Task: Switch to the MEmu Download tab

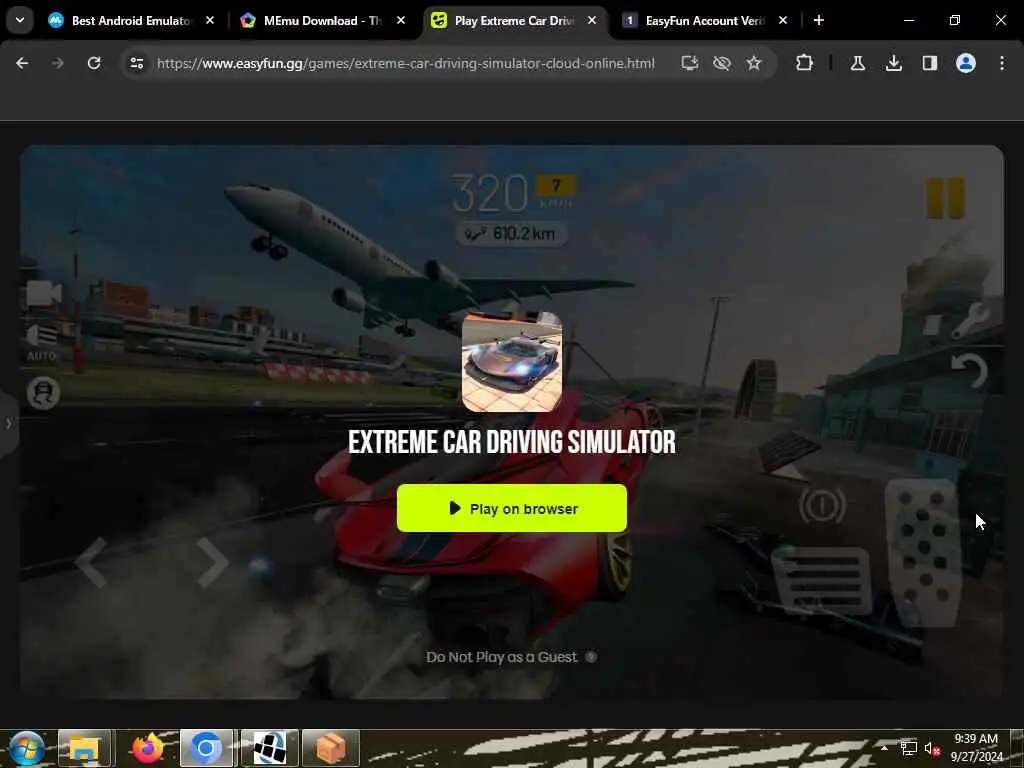Action: (x=322, y=20)
